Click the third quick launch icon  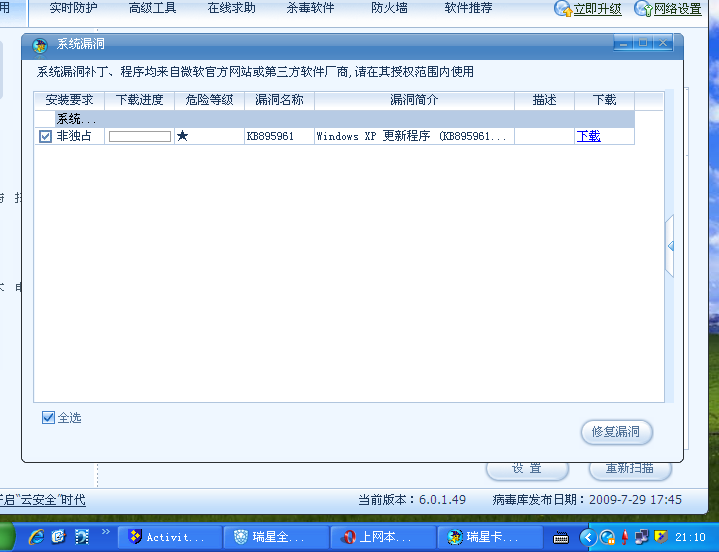tap(82, 536)
